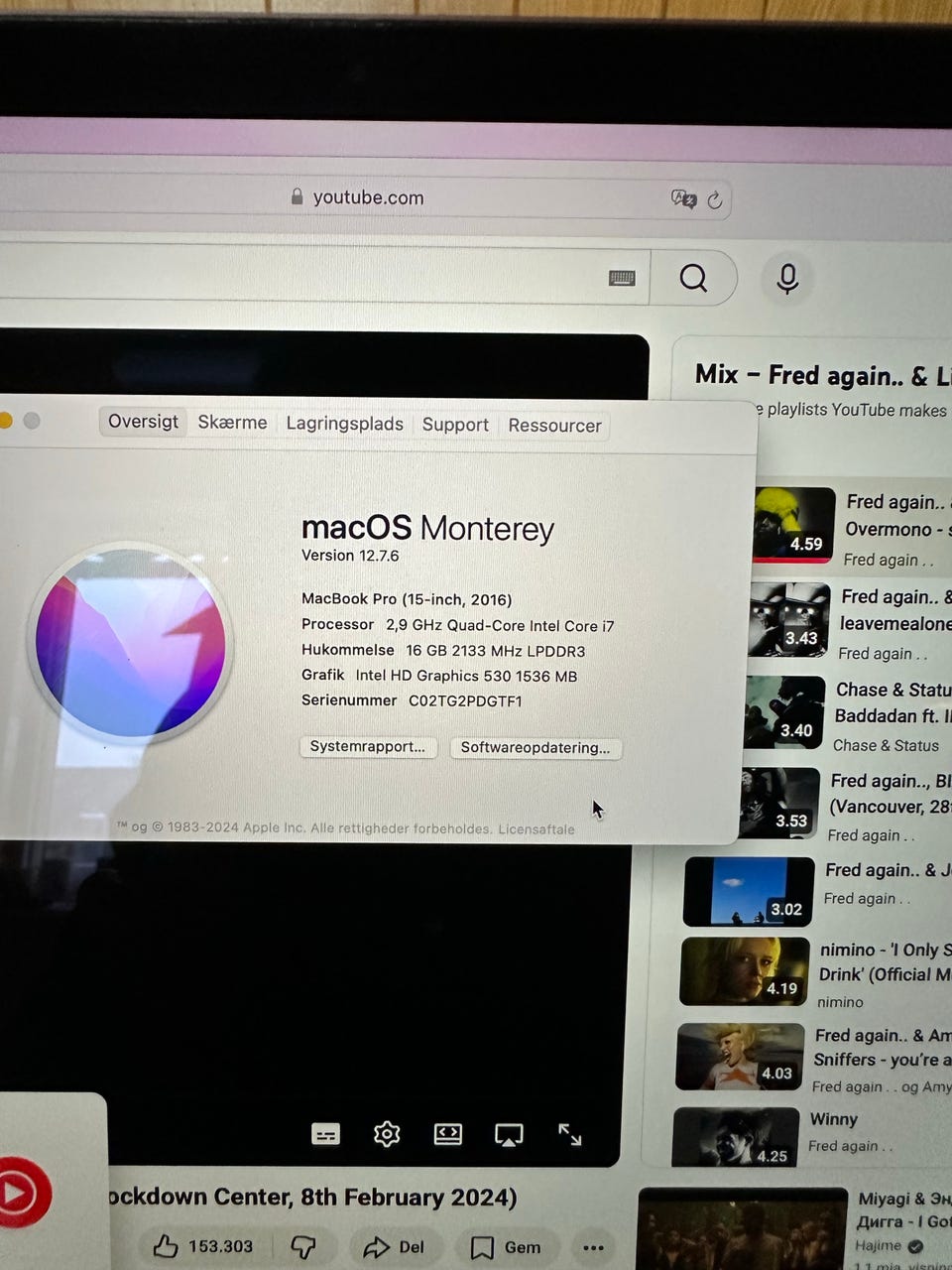The image size is (952, 1270).
Task: Click the Softwareopdatering... button
Action: coord(535,747)
